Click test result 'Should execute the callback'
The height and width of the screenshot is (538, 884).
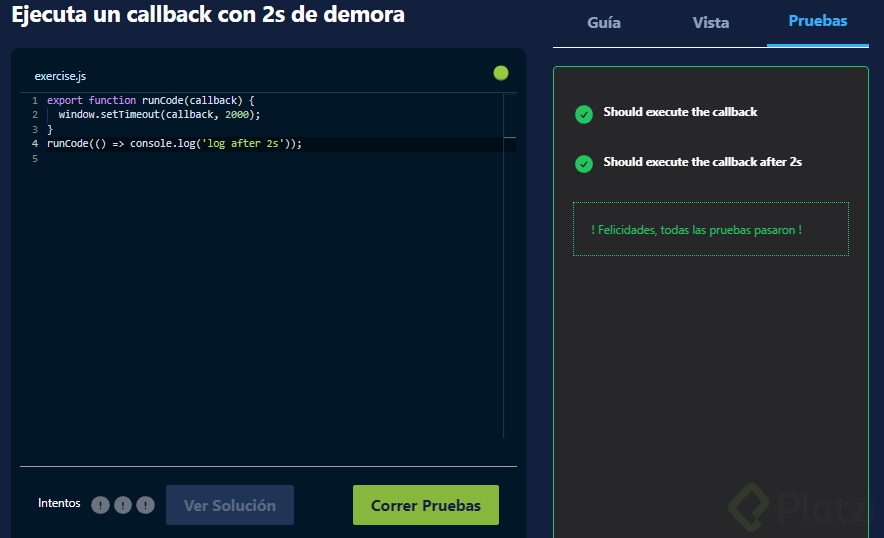pos(680,112)
